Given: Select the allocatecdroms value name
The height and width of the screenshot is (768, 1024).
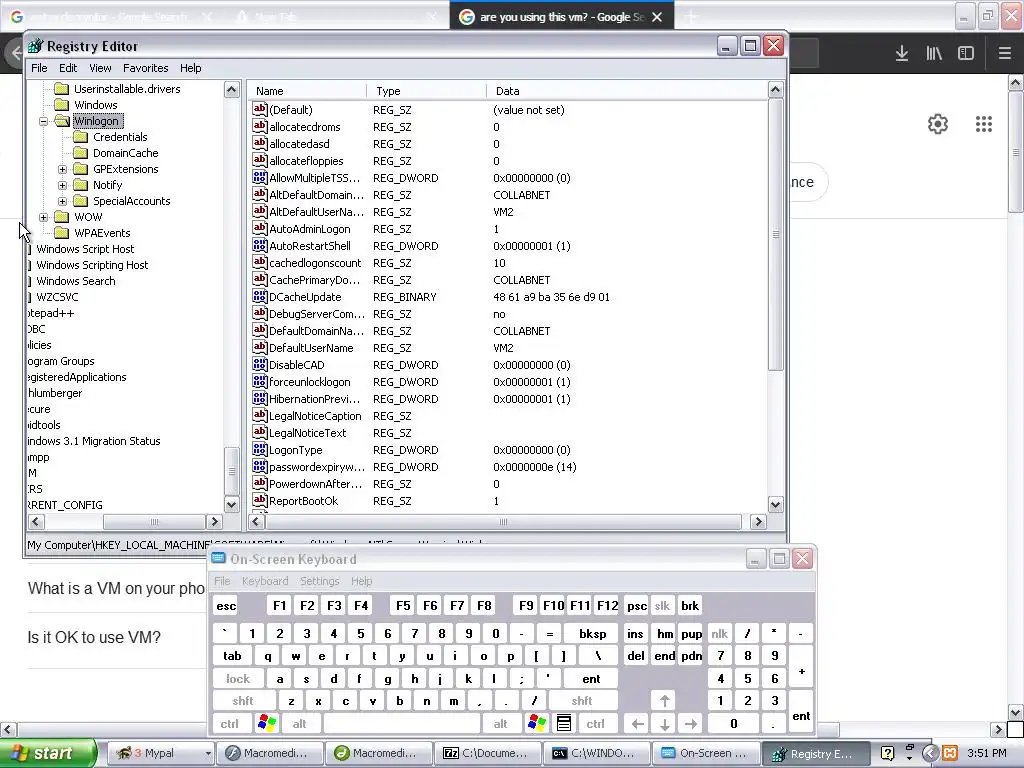Looking at the screenshot, I should pyautogui.click(x=304, y=127).
